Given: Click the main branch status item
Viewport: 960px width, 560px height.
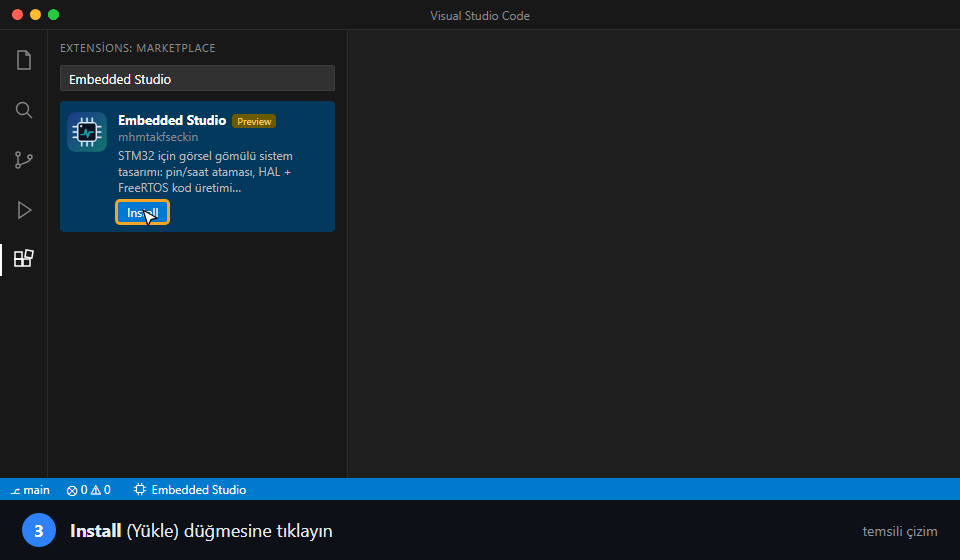Looking at the screenshot, I should (x=31, y=490).
